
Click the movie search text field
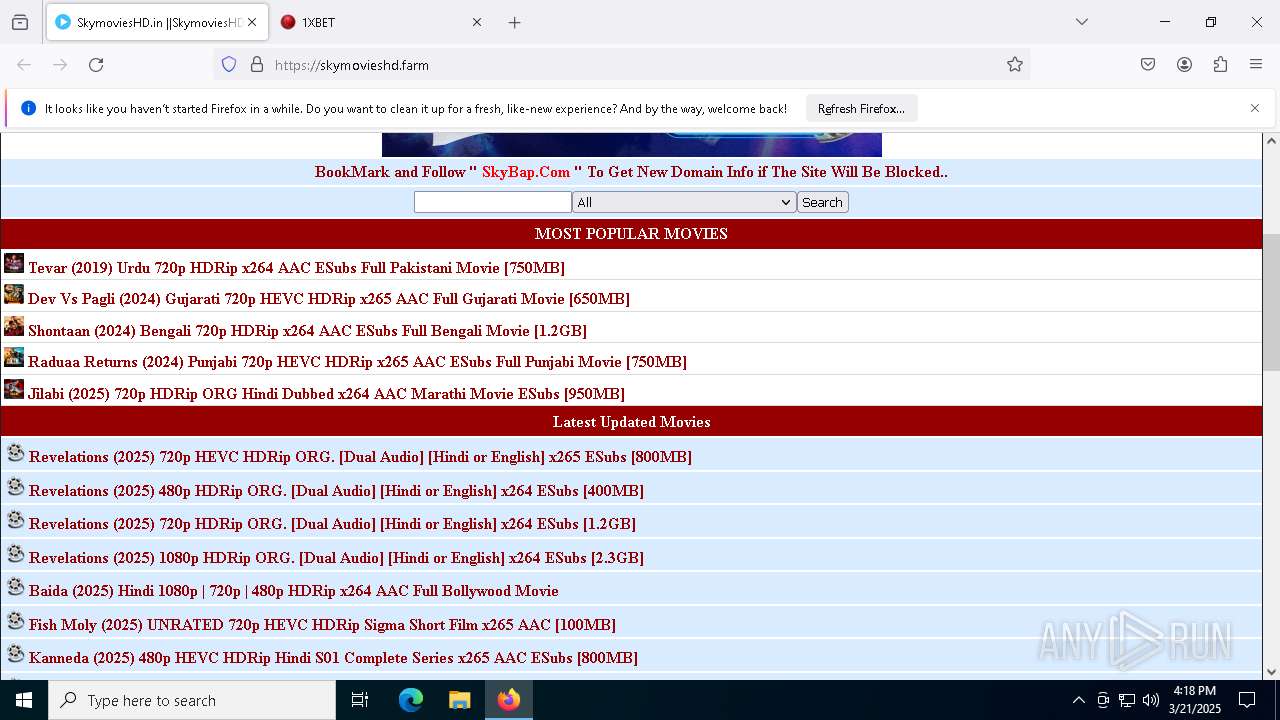point(492,202)
